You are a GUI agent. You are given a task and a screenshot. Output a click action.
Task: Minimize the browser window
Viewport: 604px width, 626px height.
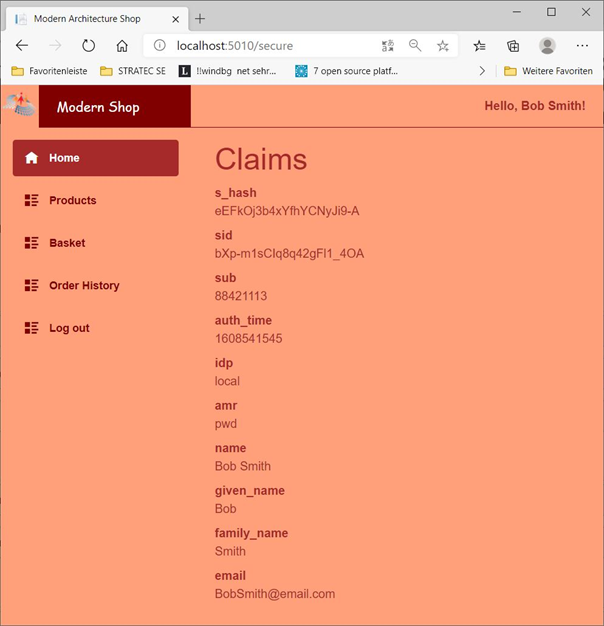517,12
